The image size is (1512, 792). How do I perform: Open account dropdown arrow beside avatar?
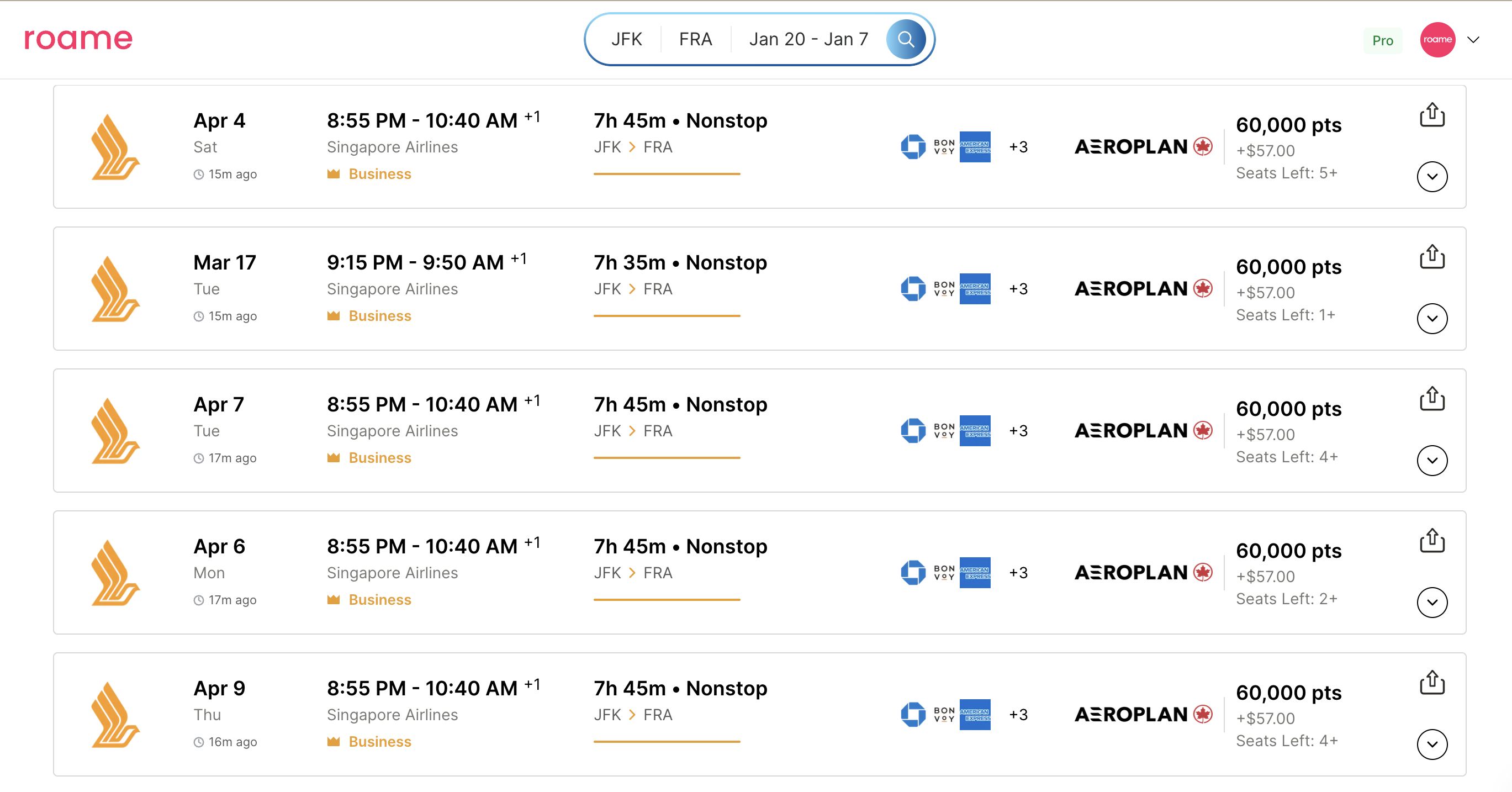[1473, 40]
